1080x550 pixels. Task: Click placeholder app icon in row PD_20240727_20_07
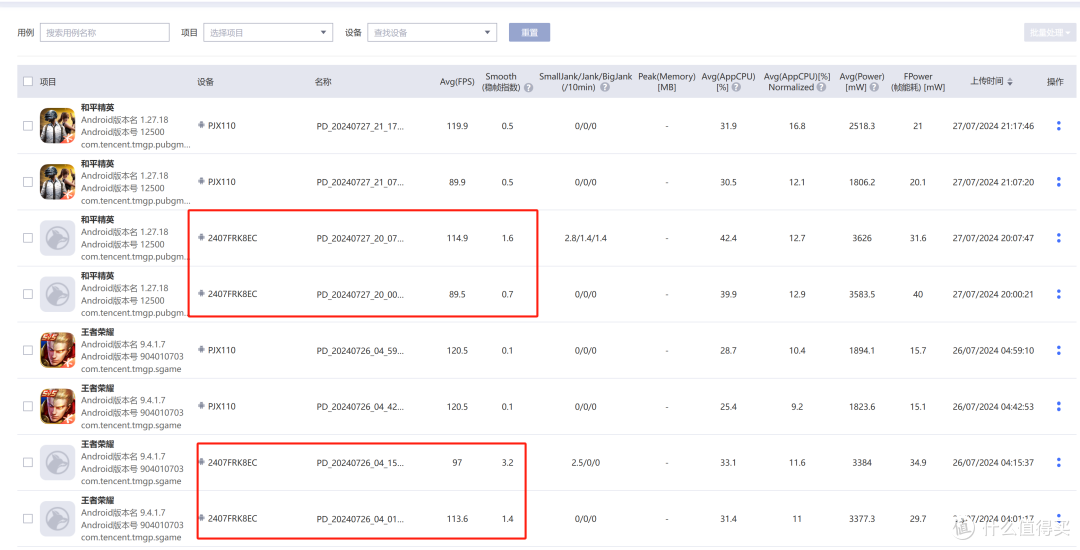[57, 238]
